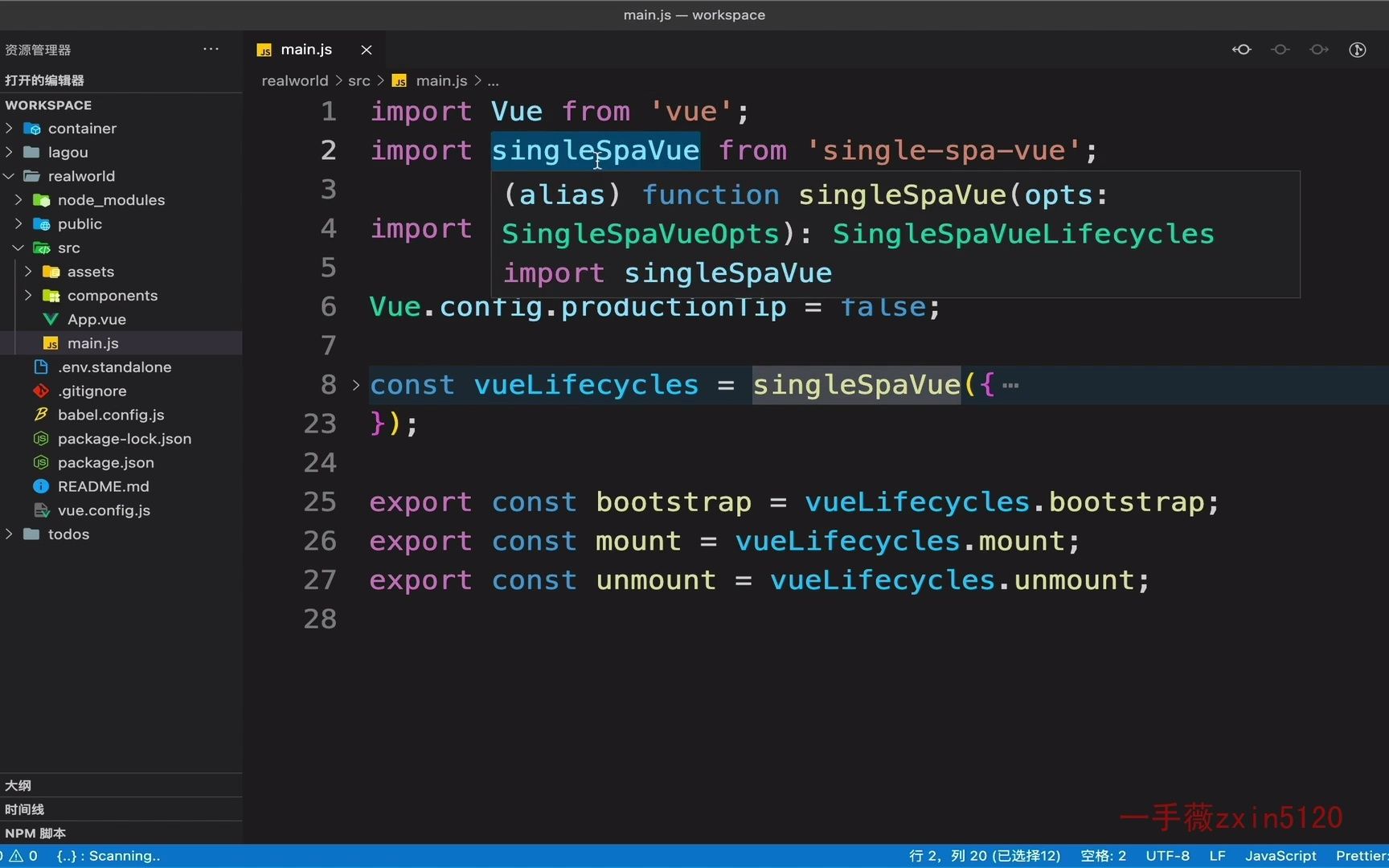The height and width of the screenshot is (868, 1389).
Task: Click the node_modules folder icon
Action: (x=42, y=200)
